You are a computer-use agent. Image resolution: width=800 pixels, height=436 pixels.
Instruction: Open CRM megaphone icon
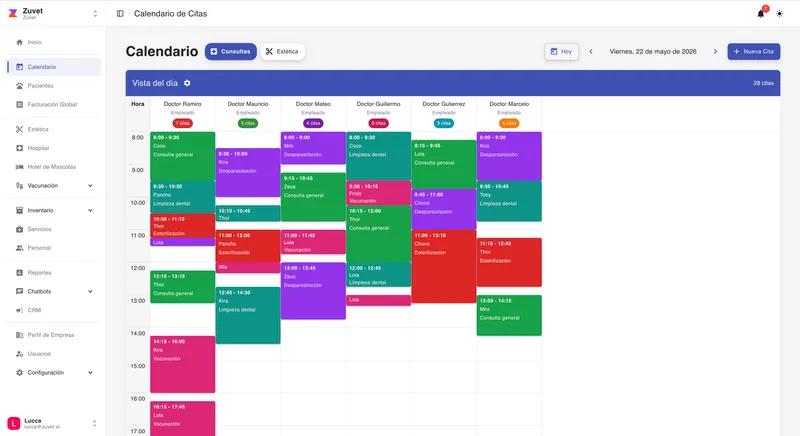pyautogui.click(x=19, y=310)
